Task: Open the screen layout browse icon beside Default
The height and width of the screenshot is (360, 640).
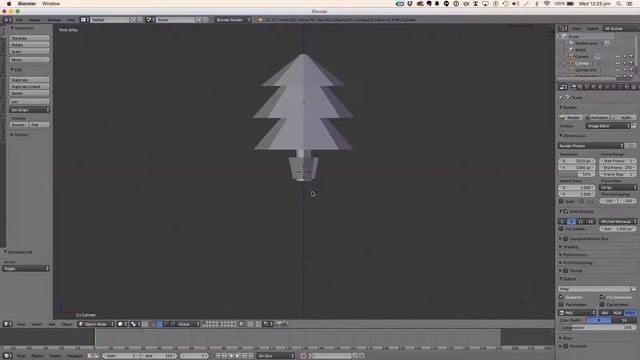Action: (x=84, y=20)
